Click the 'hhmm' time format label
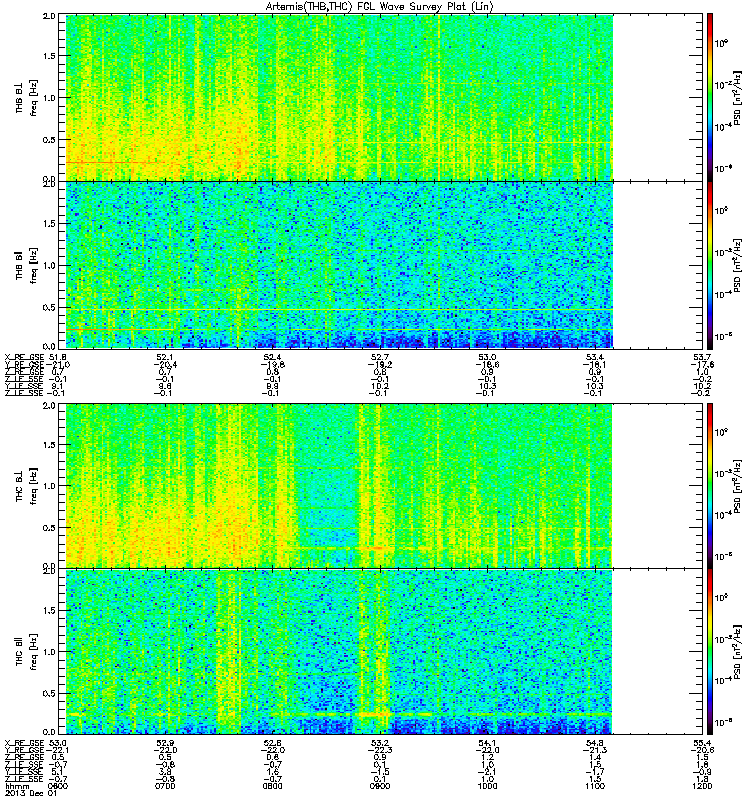Viewport: 750px width, 800px height. [15, 786]
